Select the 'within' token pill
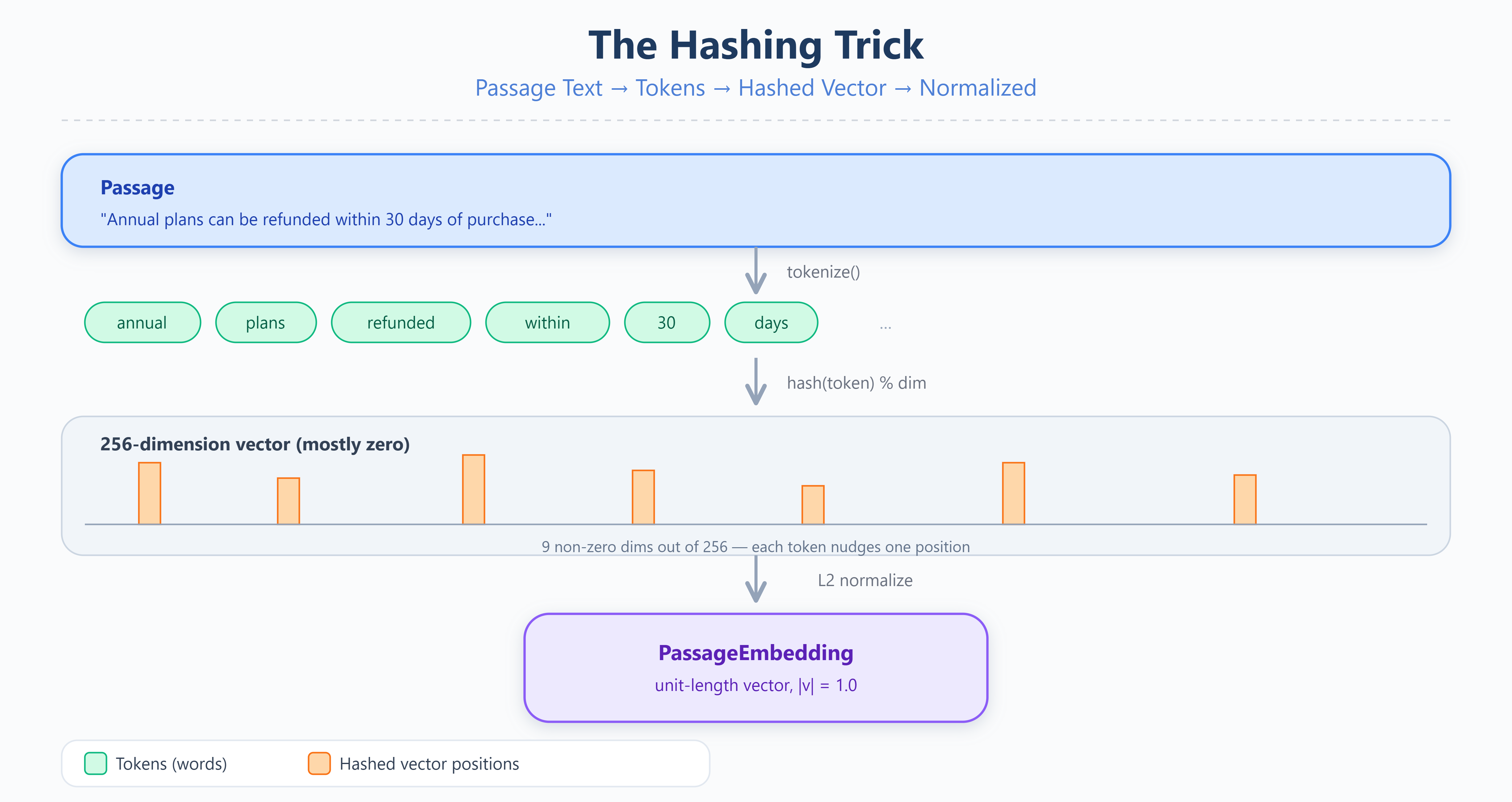1512x802 pixels. 548,322
